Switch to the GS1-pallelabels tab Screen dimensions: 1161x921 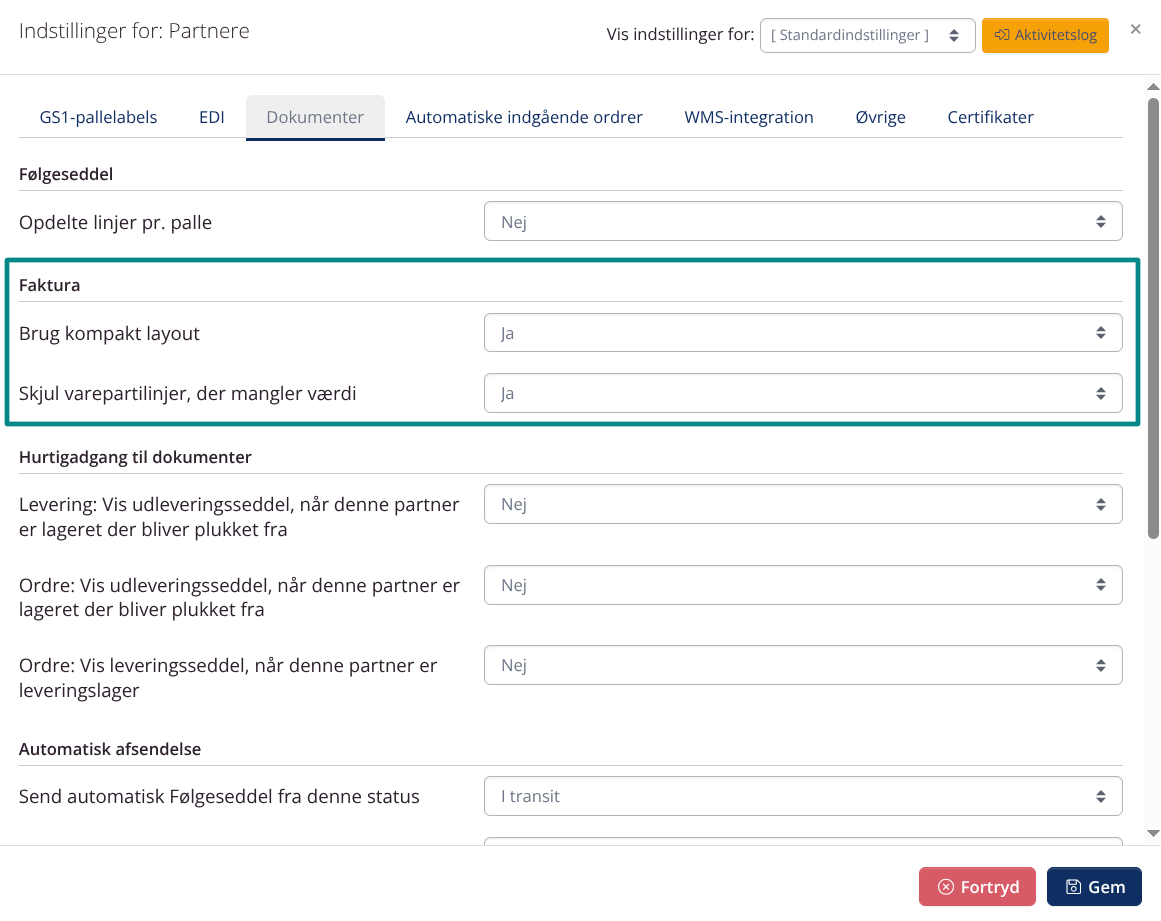(x=98, y=117)
